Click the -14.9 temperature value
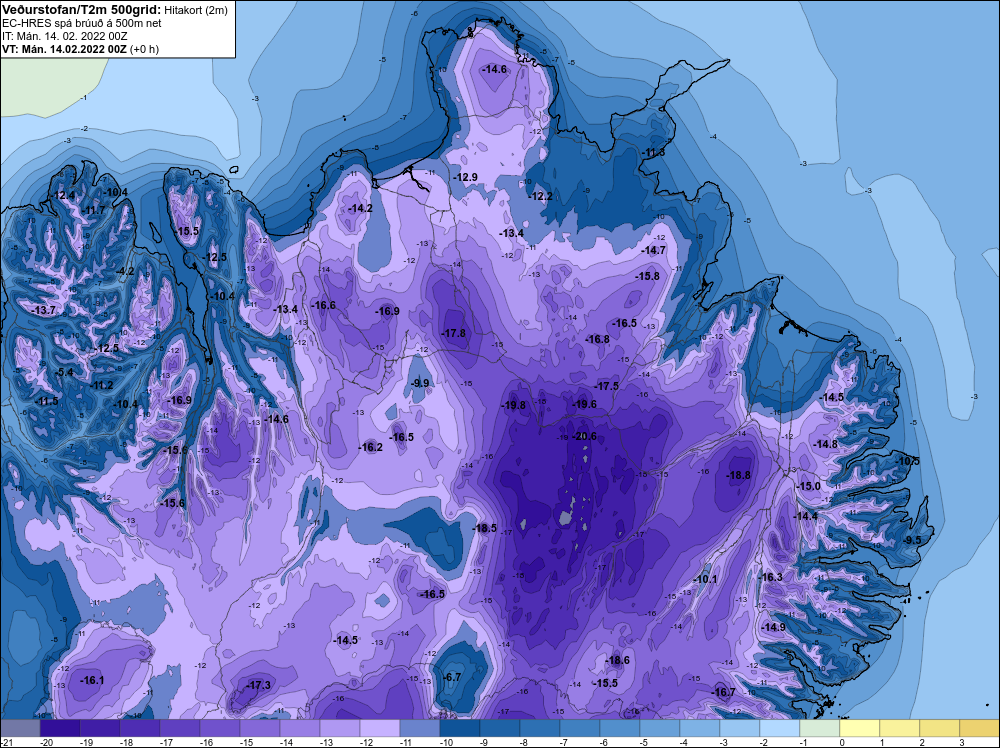 pyautogui.click(x=774, y=627)
